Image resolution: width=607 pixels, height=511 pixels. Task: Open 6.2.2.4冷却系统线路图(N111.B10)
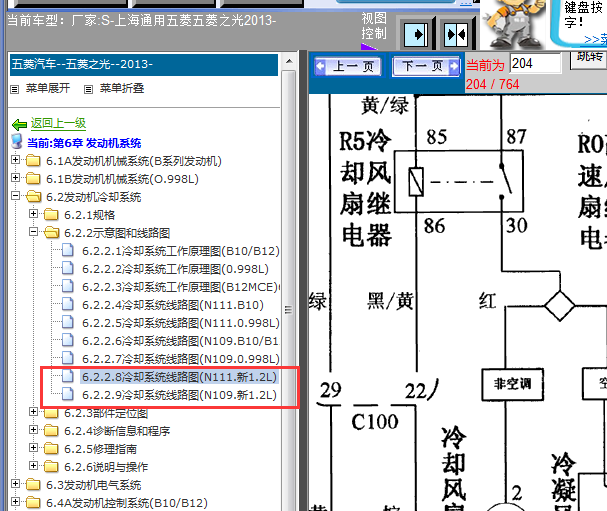173,305
